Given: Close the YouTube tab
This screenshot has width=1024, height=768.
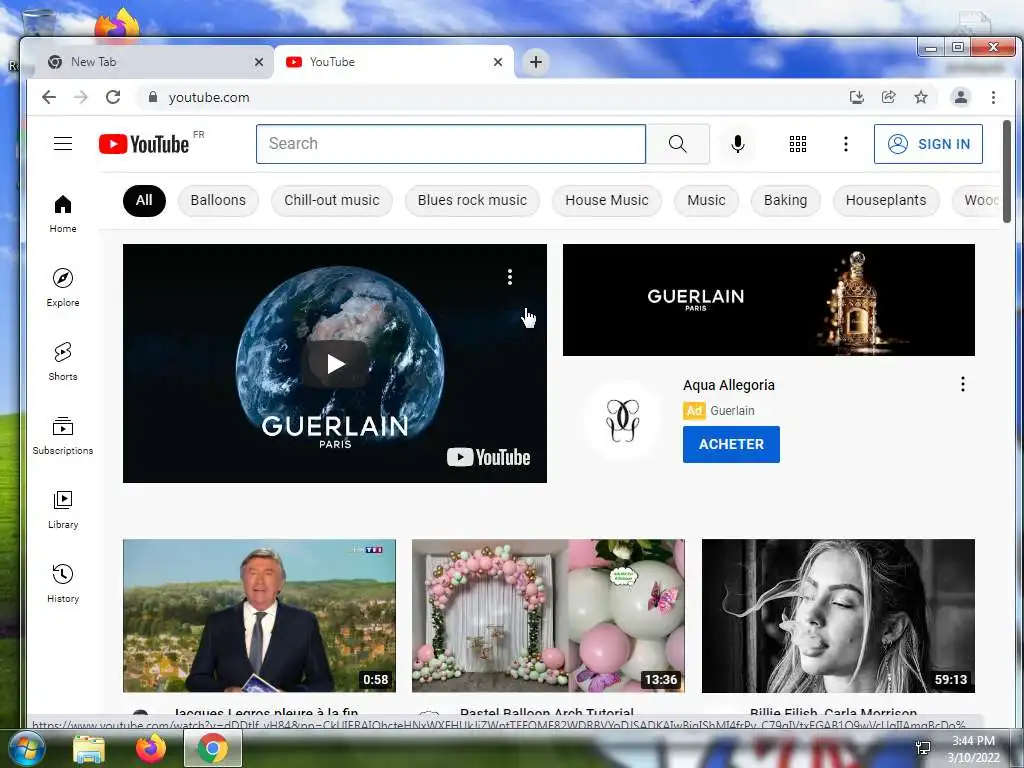Looking at the screenshot, I should pos(498,62).
